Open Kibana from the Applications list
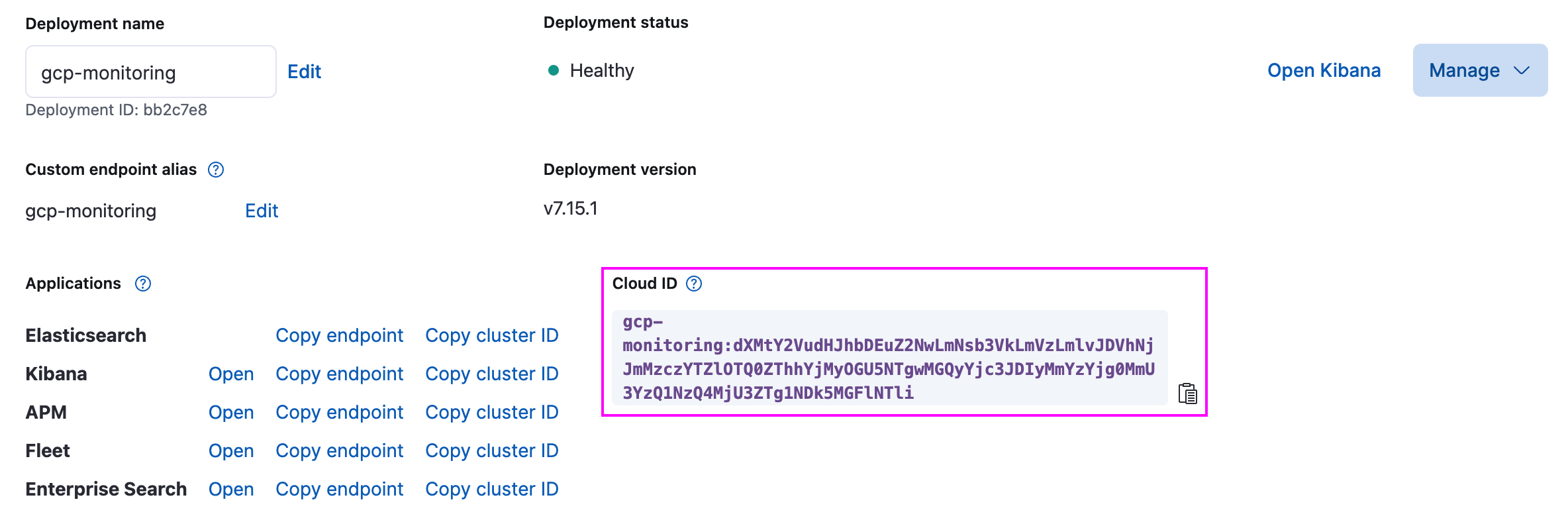 coord(231,374)
